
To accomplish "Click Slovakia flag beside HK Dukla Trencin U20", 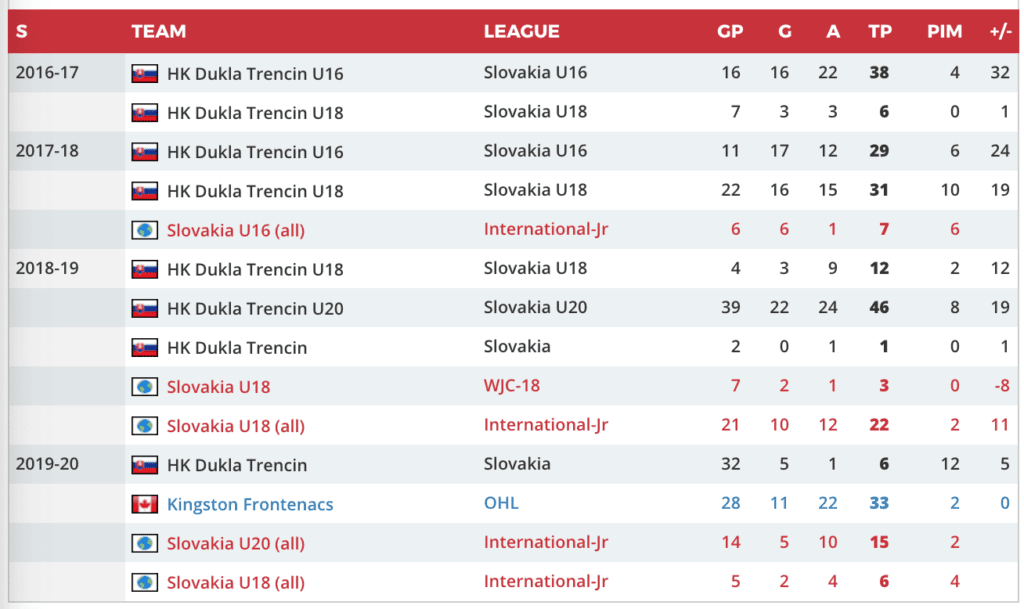I will coord(145,308).
